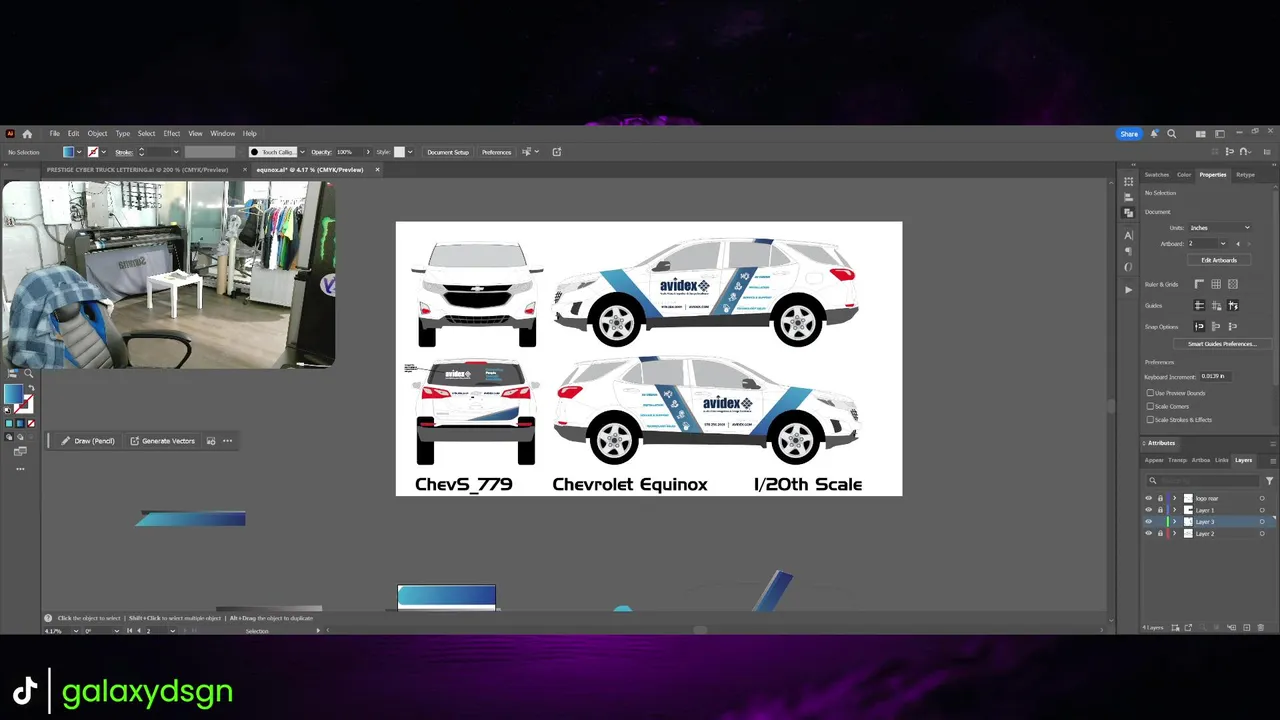Viewport: 1280px width, 720px height.
Task: Open the File menu
Action: 55,134
